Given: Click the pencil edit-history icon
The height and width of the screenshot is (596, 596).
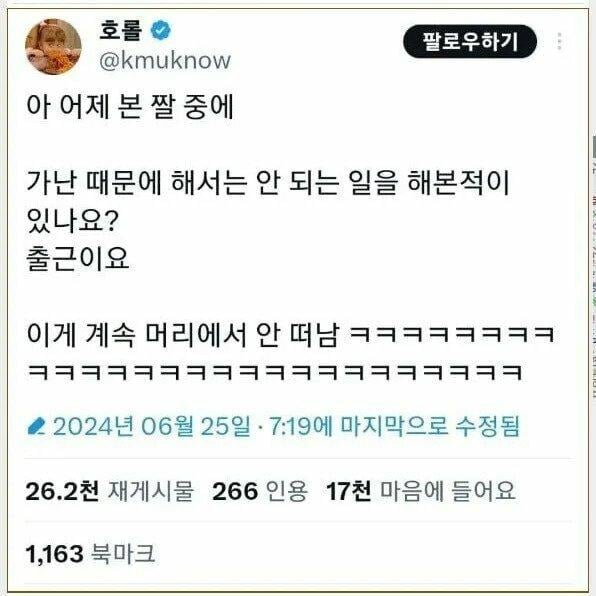Looking at the screenshot, I should 36,427.
